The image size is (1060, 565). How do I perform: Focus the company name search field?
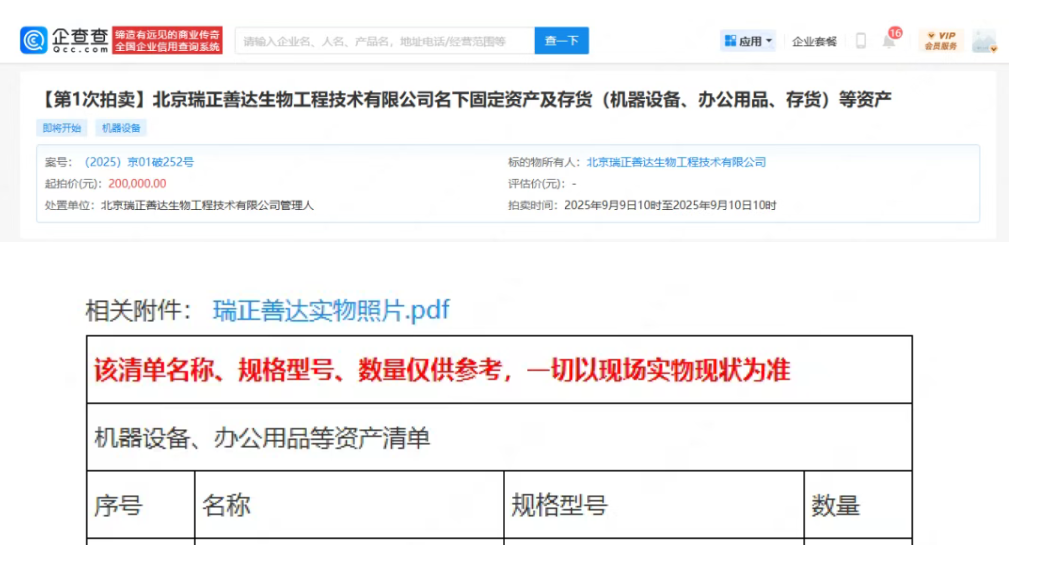coord(385,41)
